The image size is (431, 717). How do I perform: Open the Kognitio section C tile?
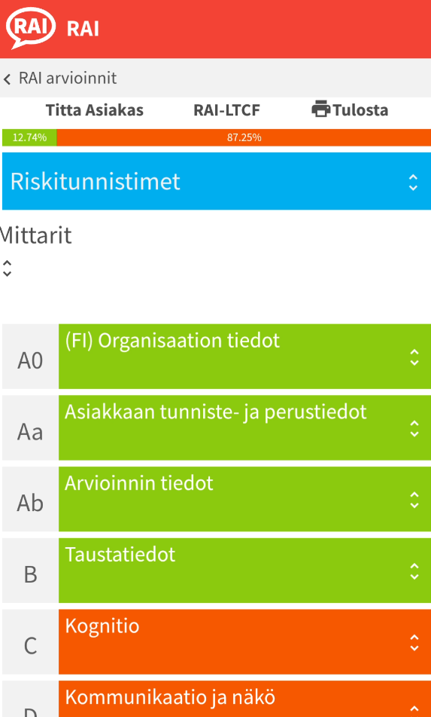[x=245, y=642]
